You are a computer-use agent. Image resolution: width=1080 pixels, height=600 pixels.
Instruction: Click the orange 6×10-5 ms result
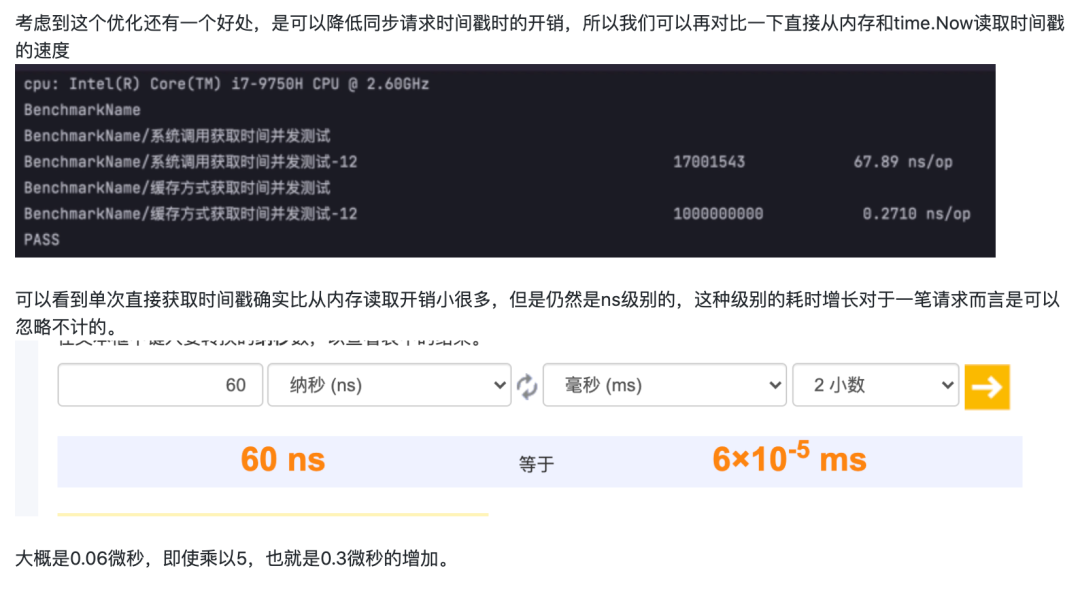789,458
